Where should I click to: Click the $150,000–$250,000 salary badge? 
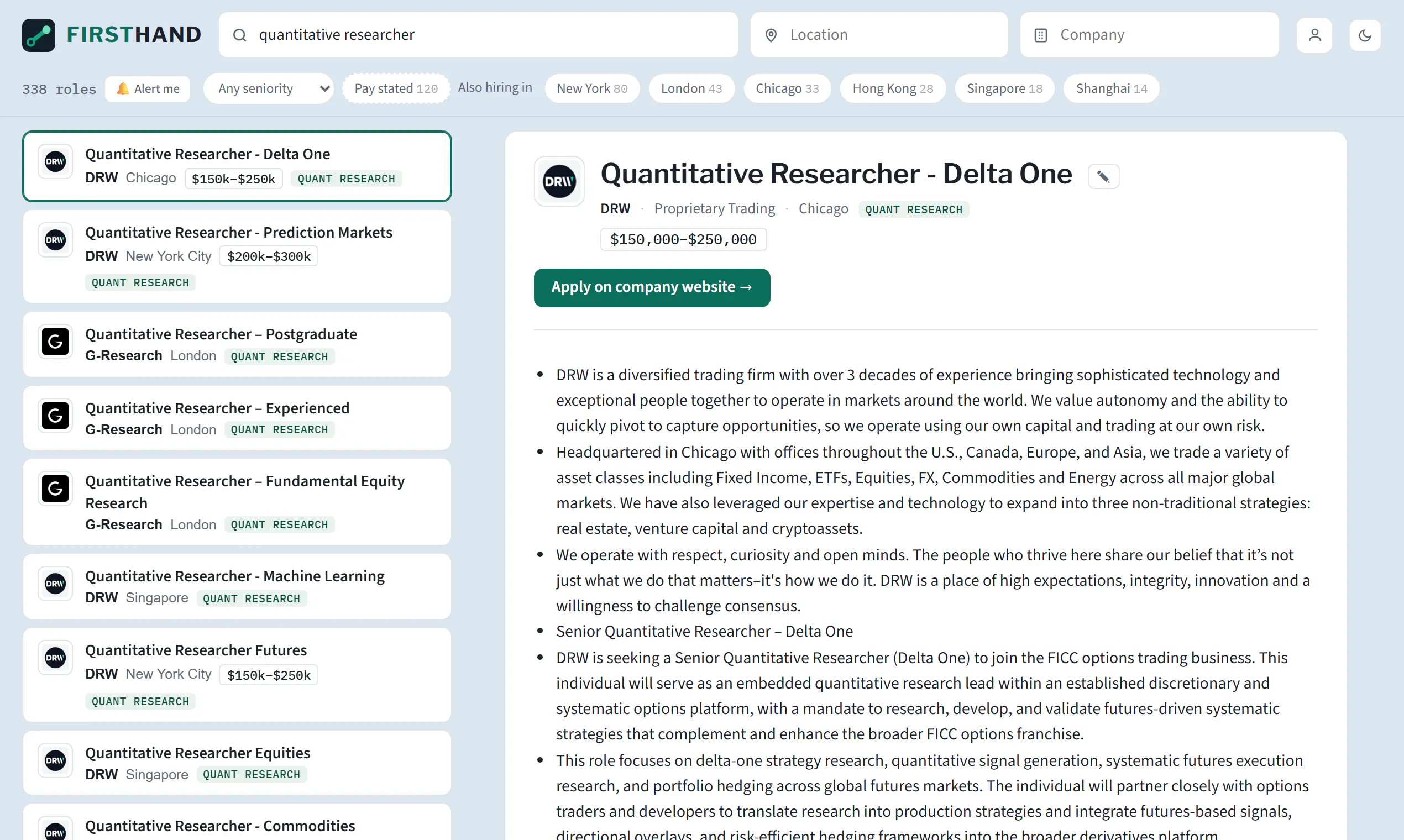coord(683,239)
